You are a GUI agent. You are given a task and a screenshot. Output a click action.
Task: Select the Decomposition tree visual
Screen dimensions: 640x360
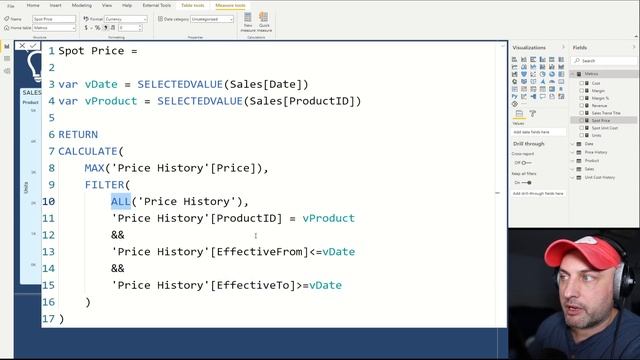533,96
